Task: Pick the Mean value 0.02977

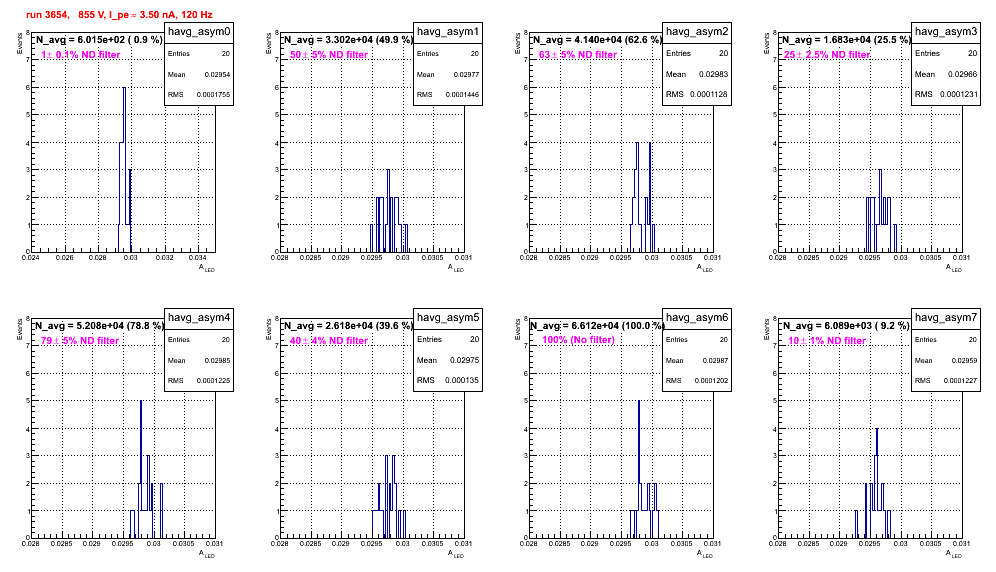Action: pos(466,74)
